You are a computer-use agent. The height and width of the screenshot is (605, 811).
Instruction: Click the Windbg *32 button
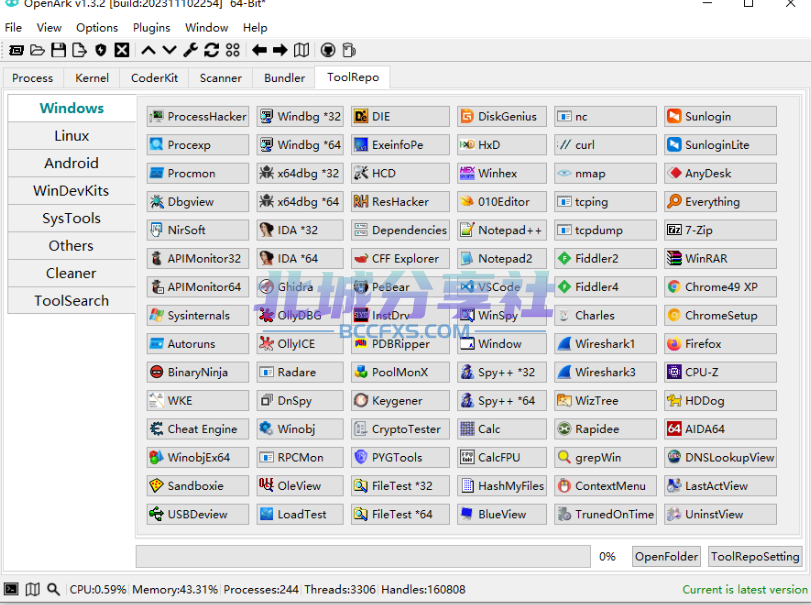click(x=300, y=116)
